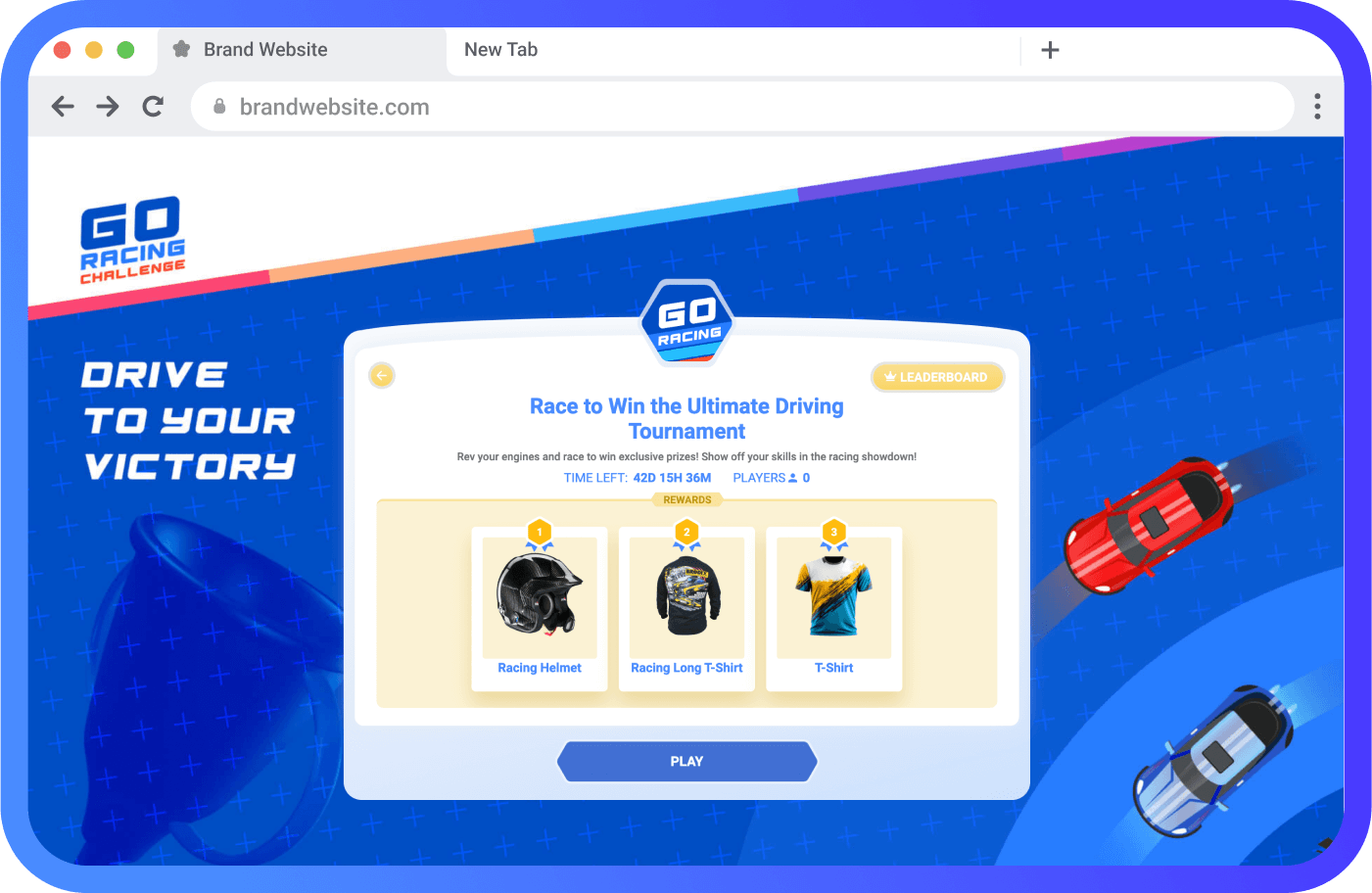Click the browser back arrow
The height and width of the screenshot is (893, 1372).
pos(63,107)
